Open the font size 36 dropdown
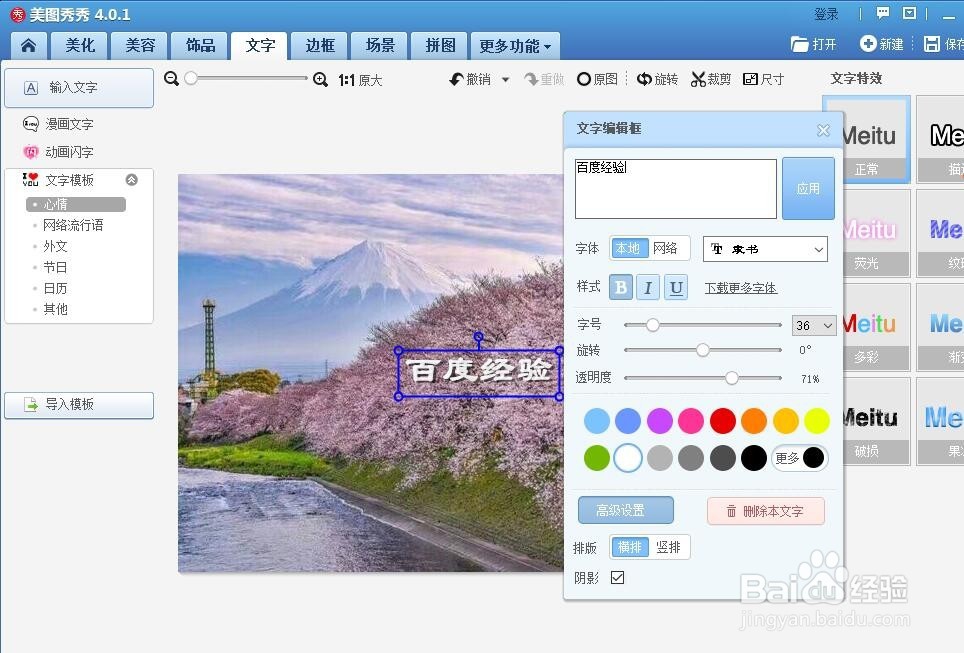 813,325
